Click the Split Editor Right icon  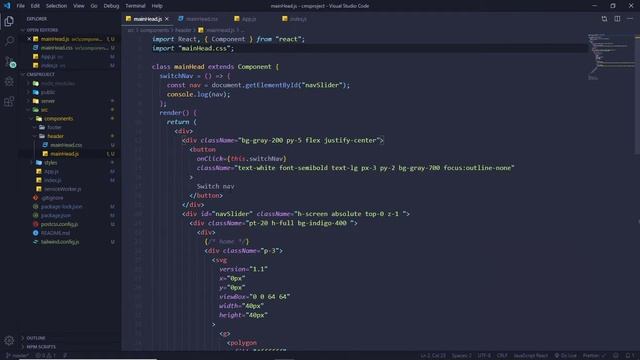617,19
